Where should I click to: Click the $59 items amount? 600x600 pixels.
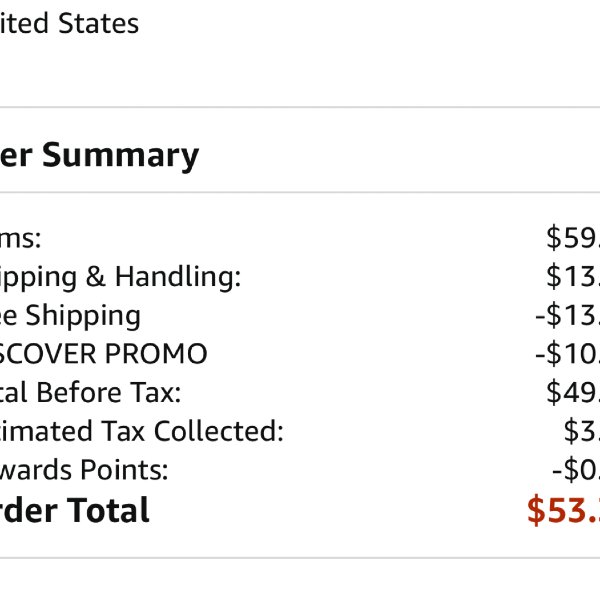[573, 238]
